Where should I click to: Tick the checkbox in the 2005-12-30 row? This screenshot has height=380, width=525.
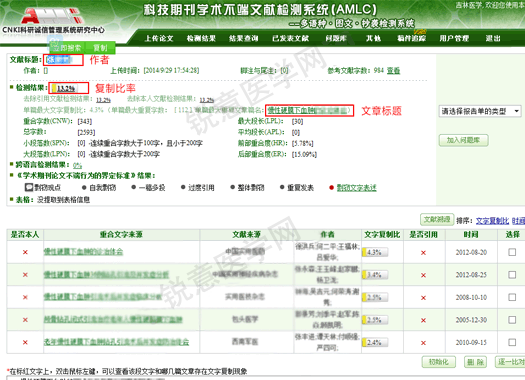[512, 320]
